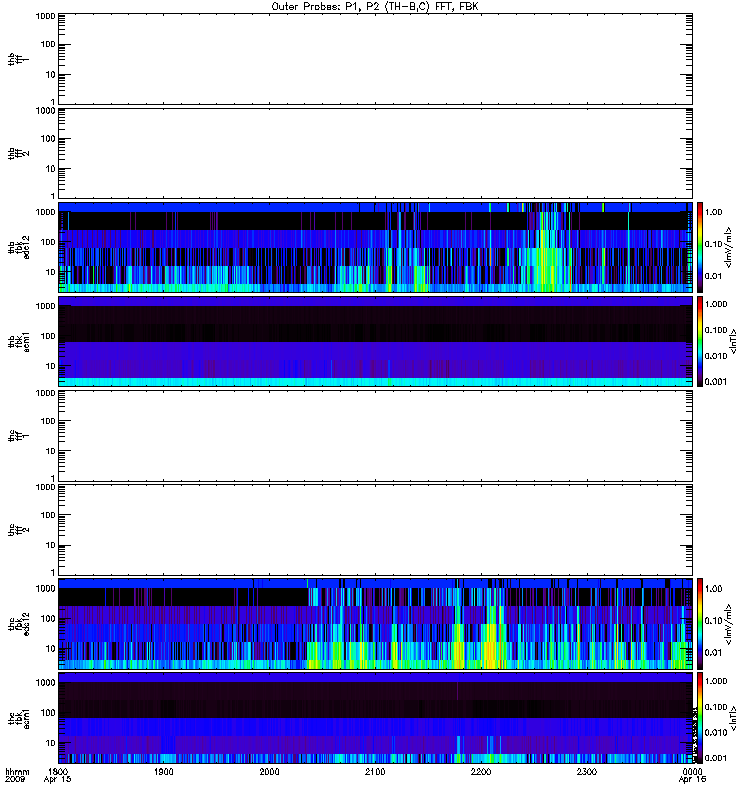This screenshot has width=750, height=800.
Task: Select the 'thc fbk edc12' axis label
Action: (x=19, y=623)
